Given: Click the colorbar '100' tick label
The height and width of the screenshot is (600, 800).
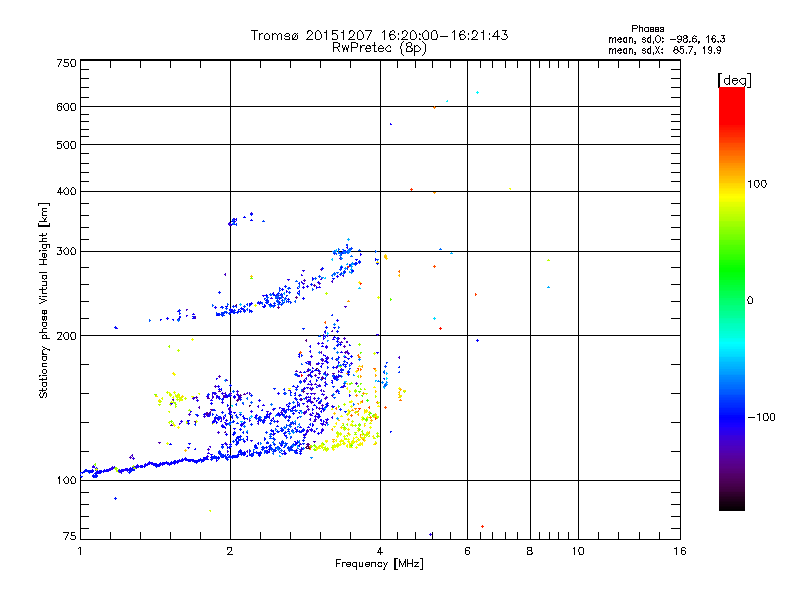Looking at the screenshot, I should pyautogui.click(x=757, y=184).
